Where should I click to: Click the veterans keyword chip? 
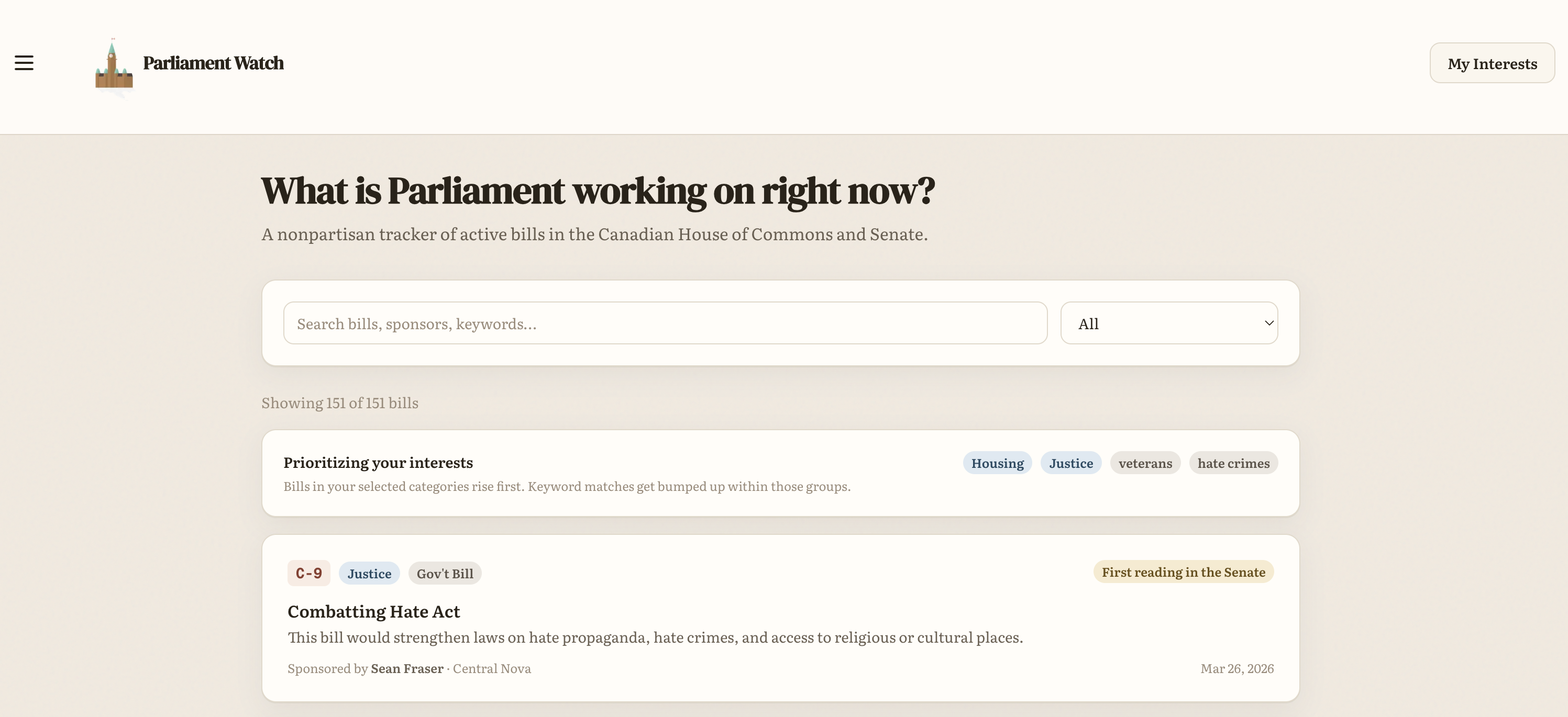(x=1145, y=463)
